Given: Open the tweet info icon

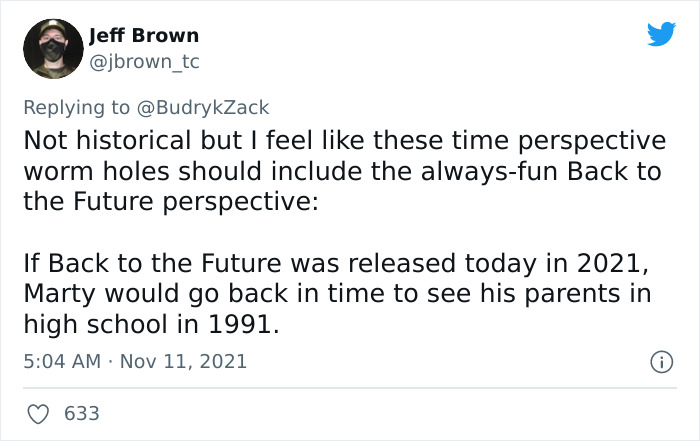Looking at the screenshot, I should tap(661, 361).
